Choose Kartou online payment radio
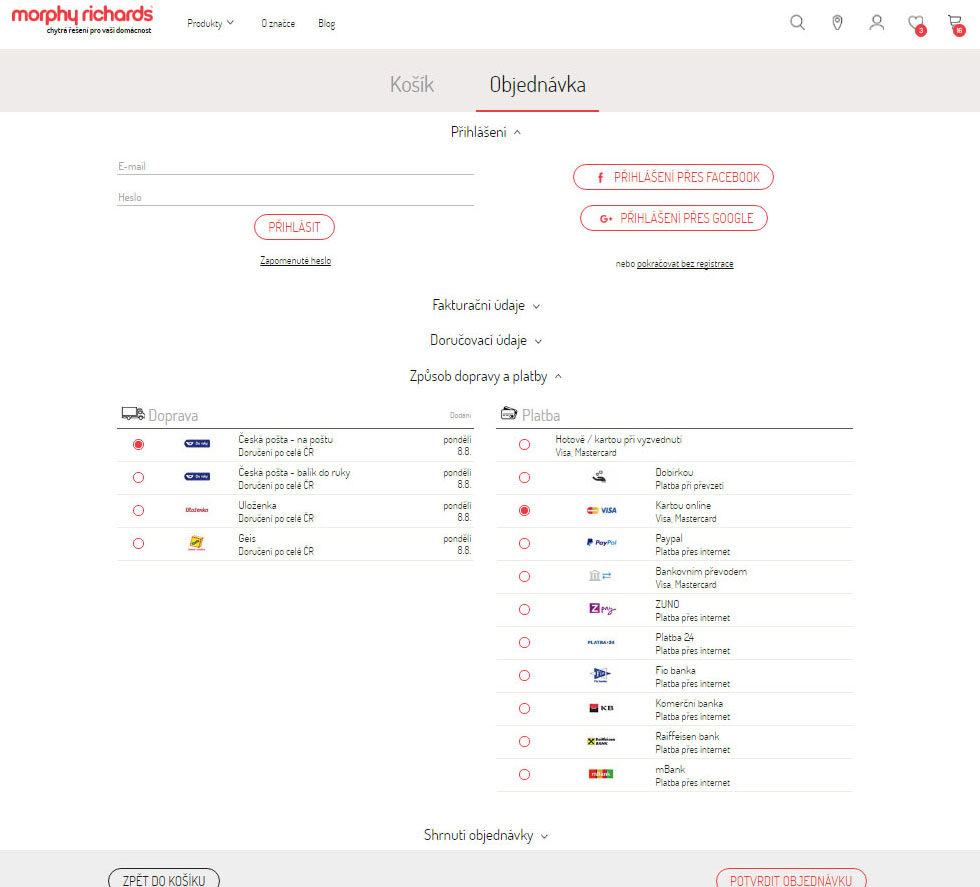The width and height of the screenshot is (980, 887). coord(524,511)
